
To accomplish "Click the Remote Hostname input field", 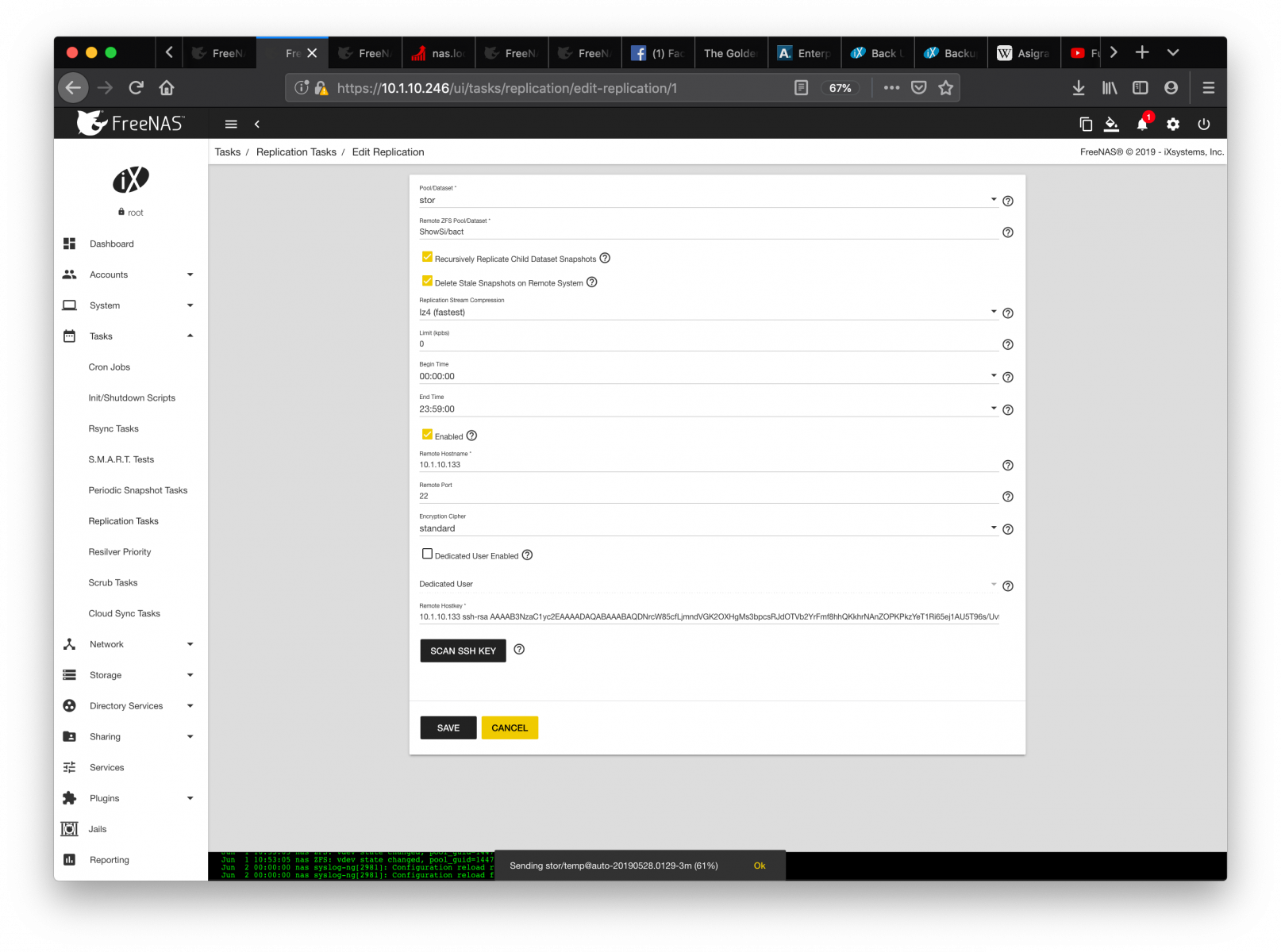I will coord(708,464).
